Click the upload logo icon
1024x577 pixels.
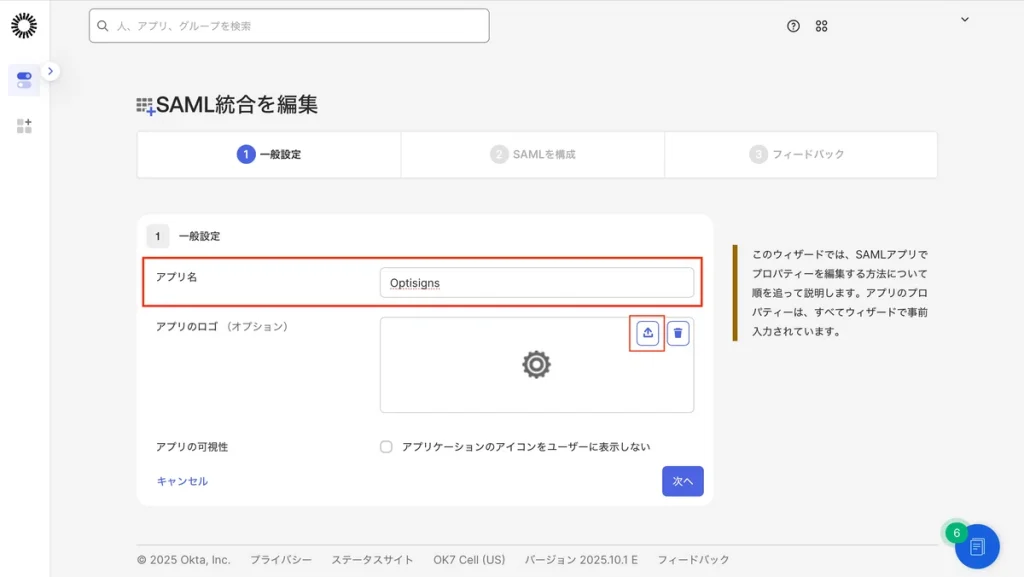pyautogui.click(x=648, y=333)
